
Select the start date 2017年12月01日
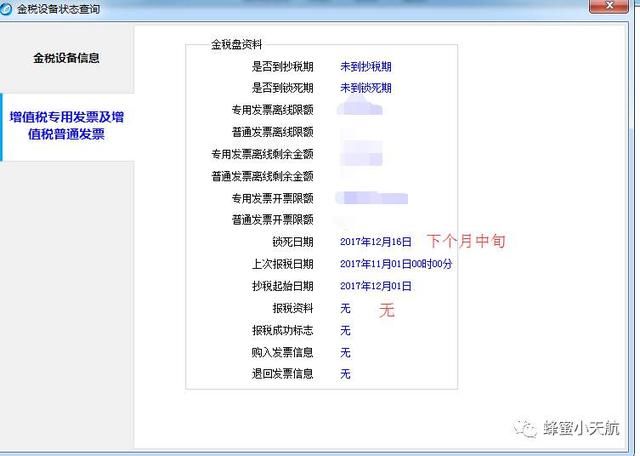pyautogui.click(x=376, y=286)
